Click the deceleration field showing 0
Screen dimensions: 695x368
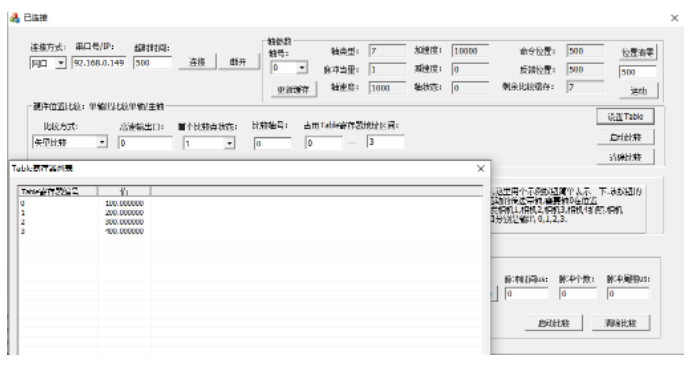point(470,70)
